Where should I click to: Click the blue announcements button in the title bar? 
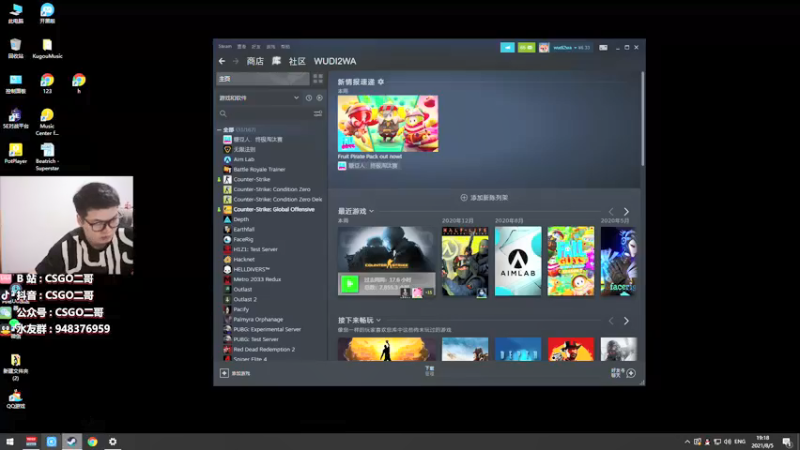pos(507,47)
